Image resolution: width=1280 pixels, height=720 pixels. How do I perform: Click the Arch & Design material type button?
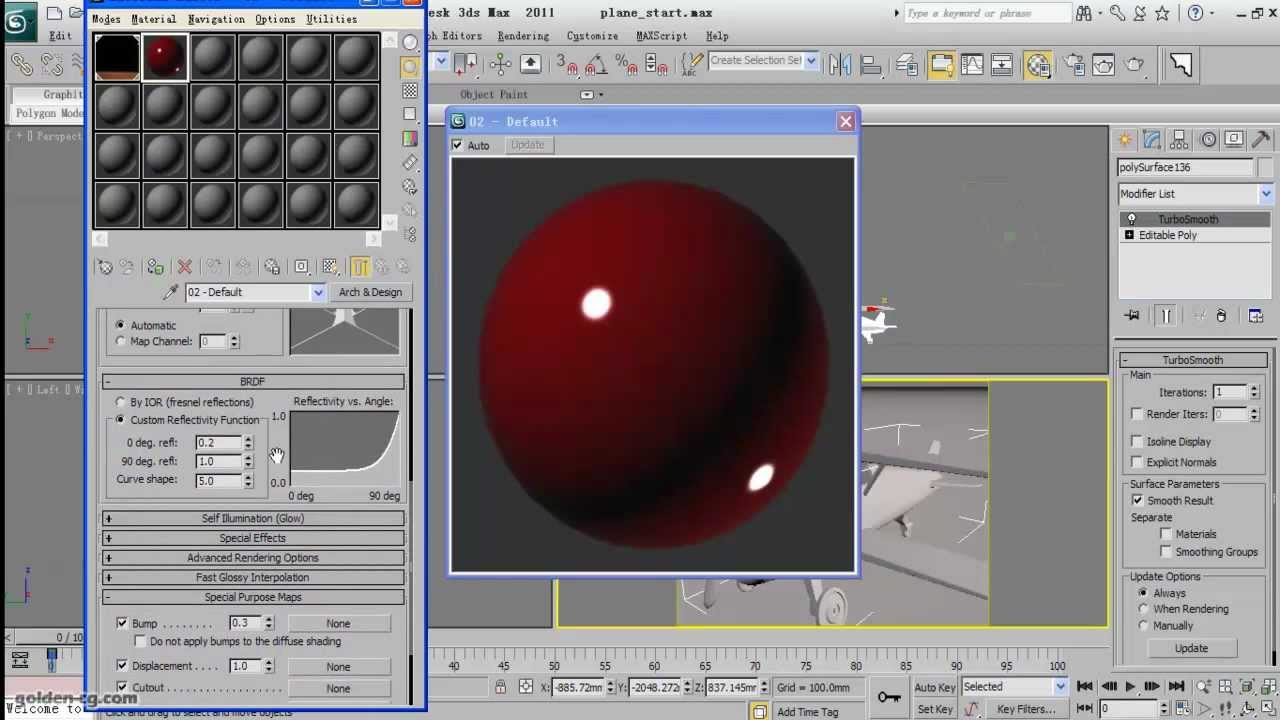click(x=370, y=292)
